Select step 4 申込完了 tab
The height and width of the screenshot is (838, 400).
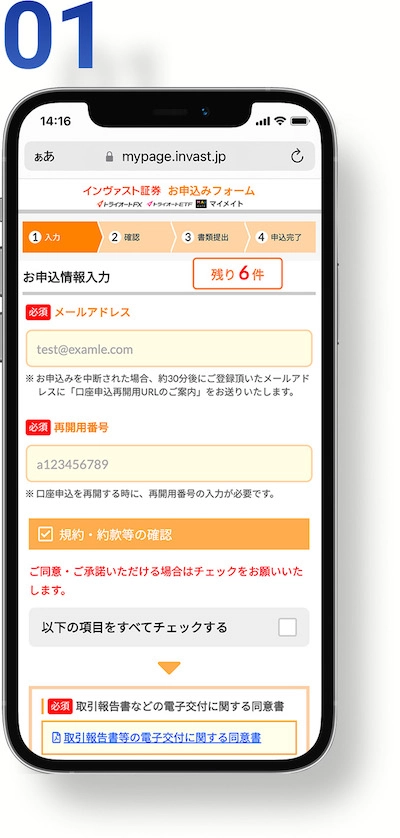(282, 237)
